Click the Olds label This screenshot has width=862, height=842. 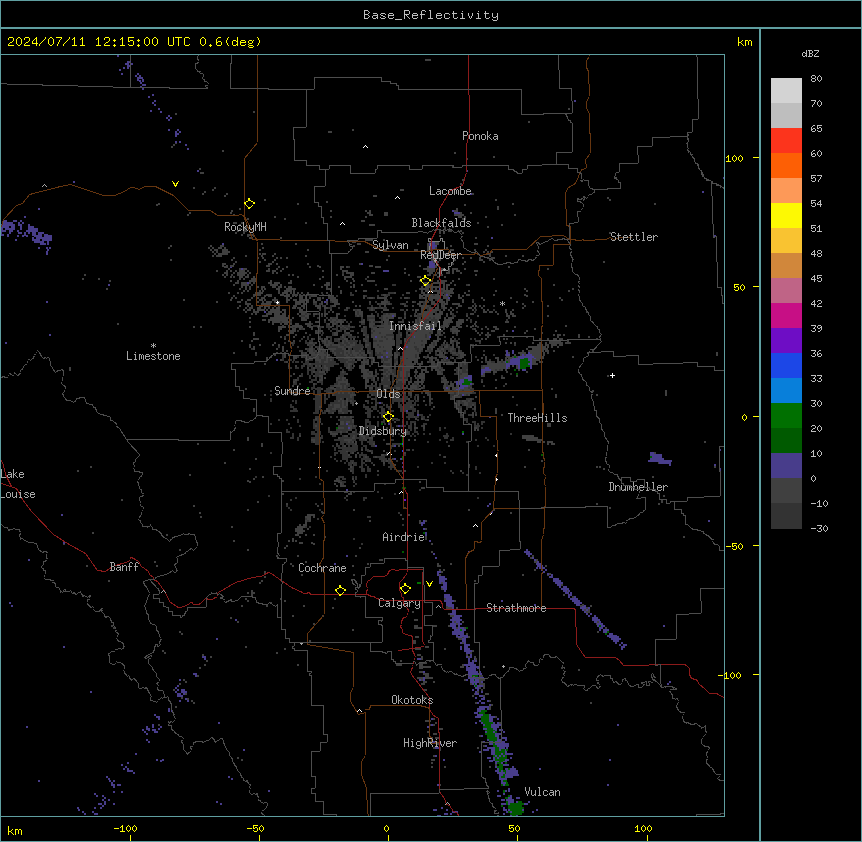(388, 394)
